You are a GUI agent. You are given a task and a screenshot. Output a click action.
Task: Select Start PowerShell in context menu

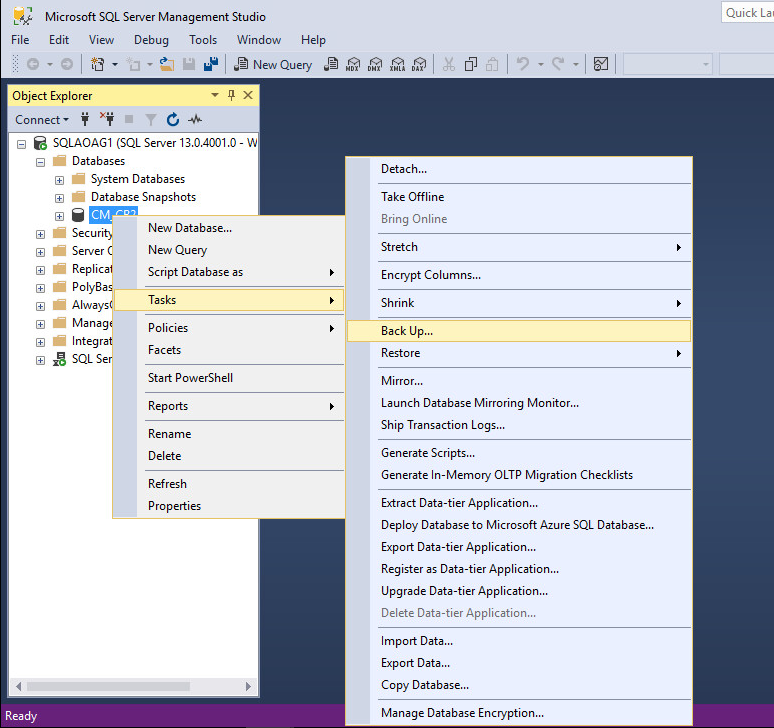click(229, 378)
